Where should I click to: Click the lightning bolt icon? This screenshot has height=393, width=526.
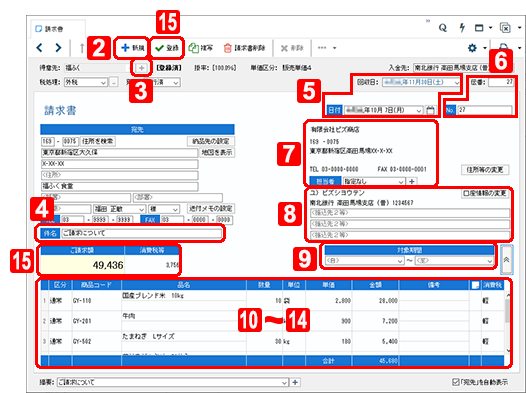pyautogui.click(x=462, y=28)
